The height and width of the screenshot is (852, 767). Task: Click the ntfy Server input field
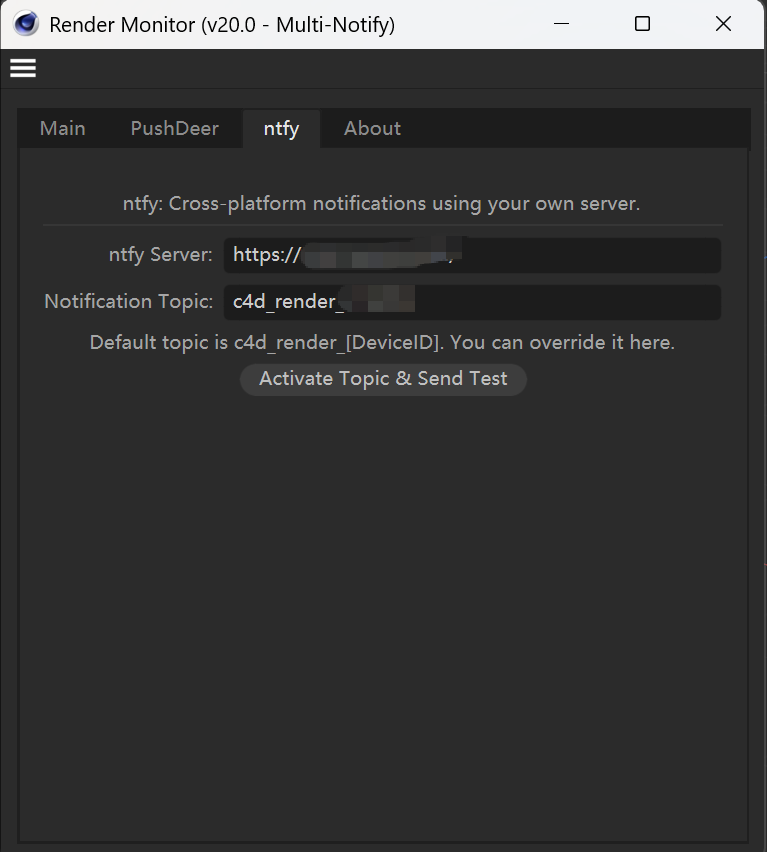pyautogui.click(x=472, y=255)
